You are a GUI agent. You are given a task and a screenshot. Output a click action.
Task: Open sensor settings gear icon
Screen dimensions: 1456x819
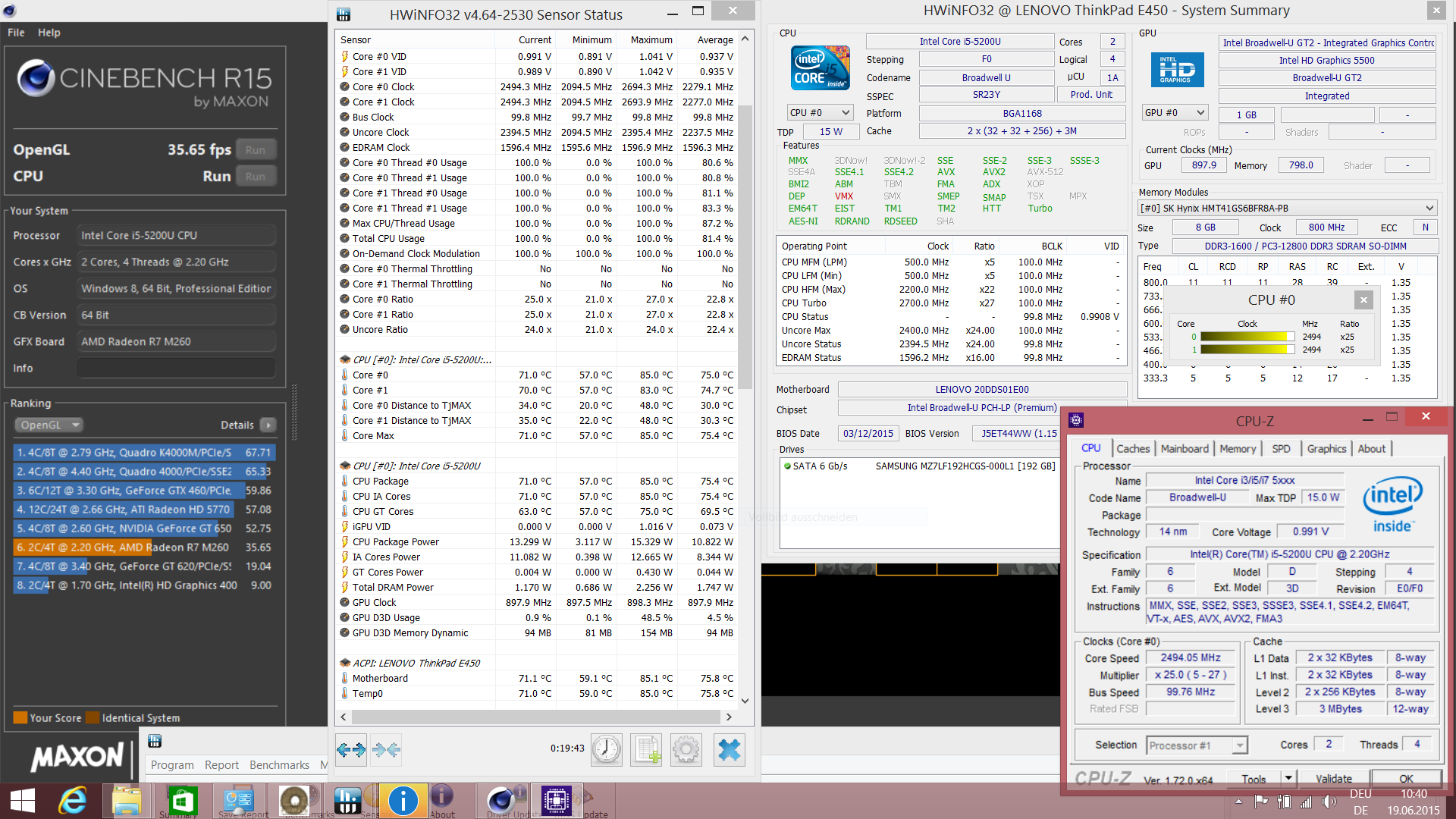coord(686,751)
